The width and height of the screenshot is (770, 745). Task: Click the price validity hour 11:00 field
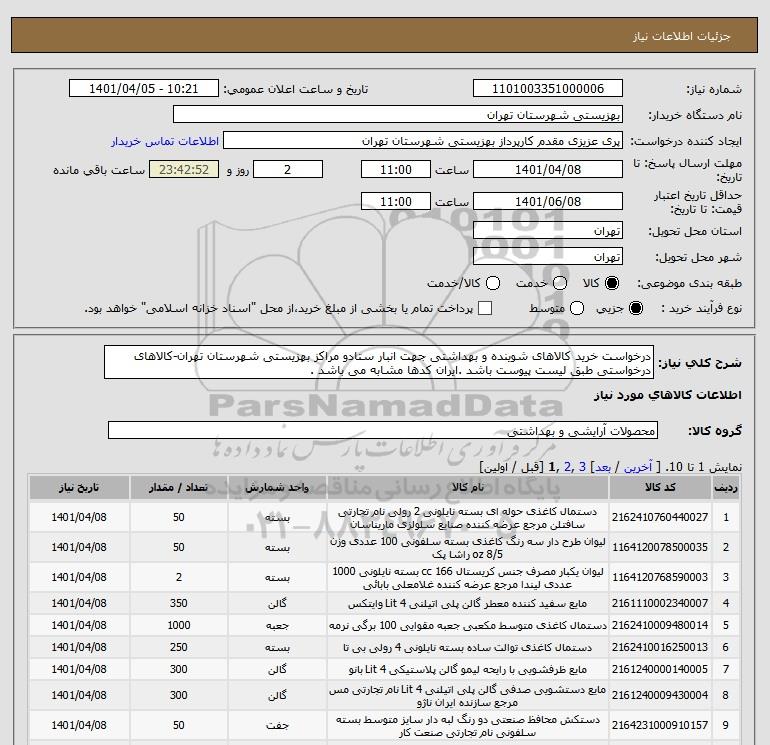coord(396,201)
